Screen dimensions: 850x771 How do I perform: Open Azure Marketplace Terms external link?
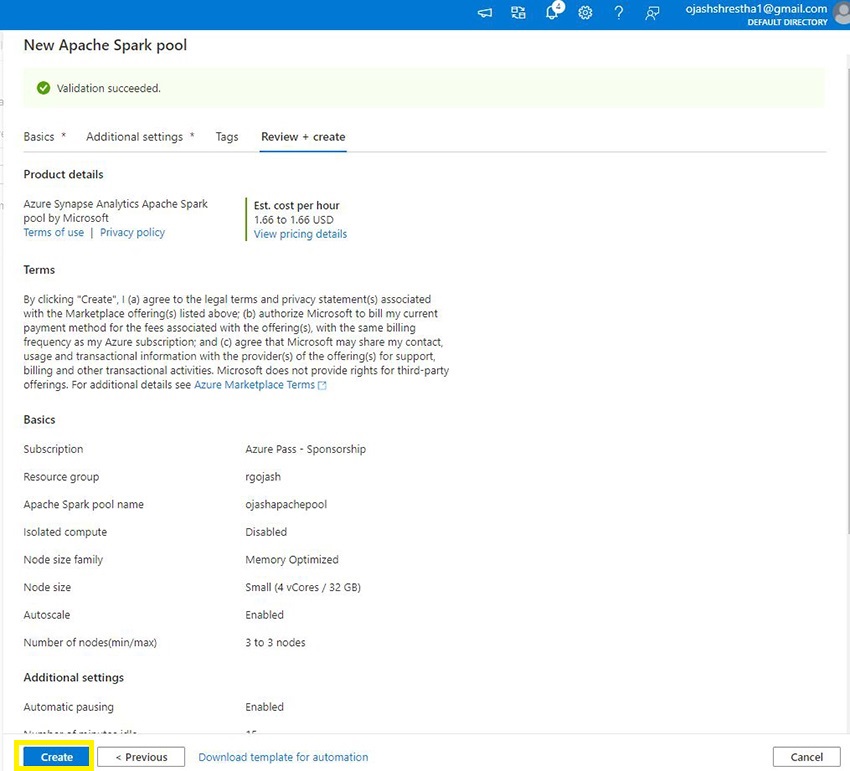[x=256, y=384]
